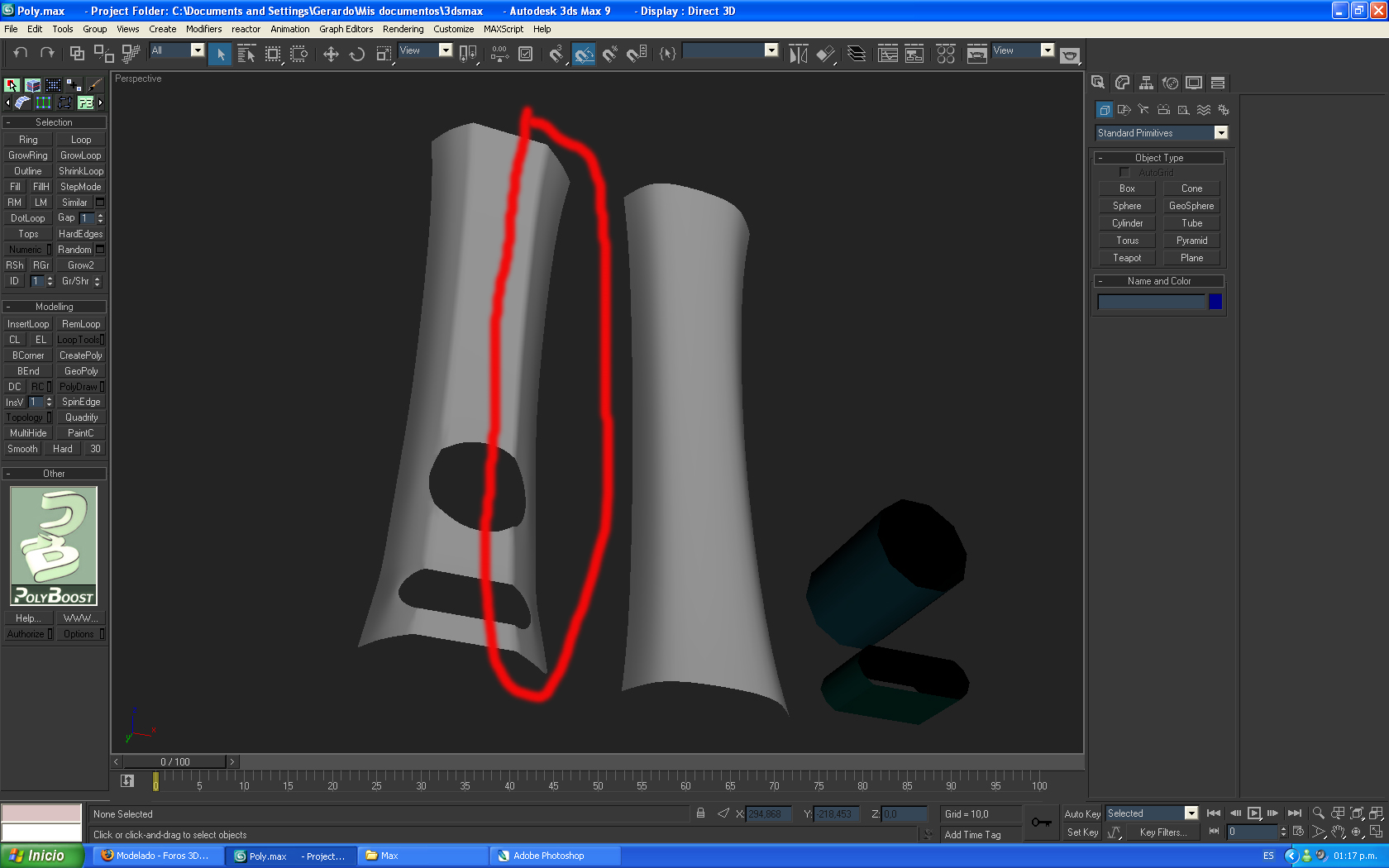
Task: Collapse the PolyBoost Modelling rollout
Action: click(x=55, y=307)
